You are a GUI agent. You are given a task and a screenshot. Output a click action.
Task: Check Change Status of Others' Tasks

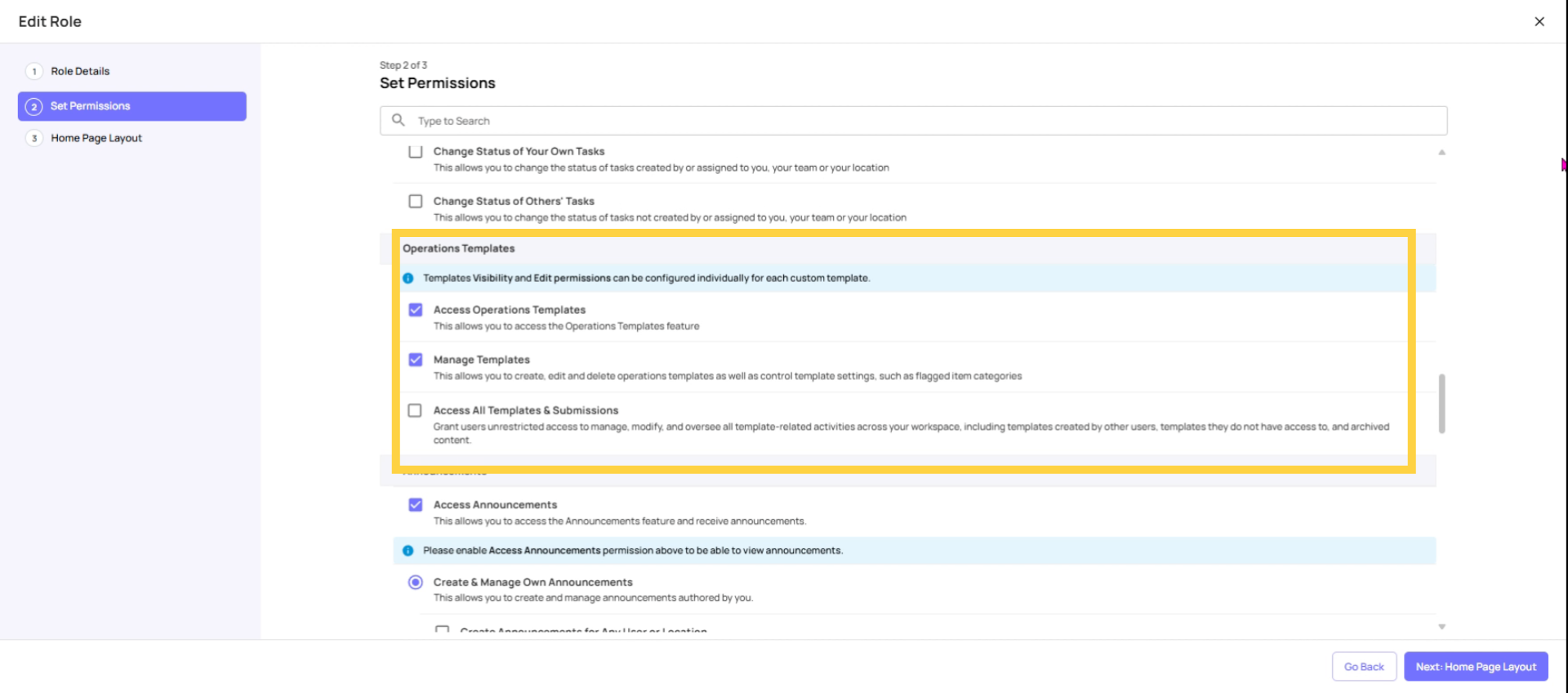415,201
